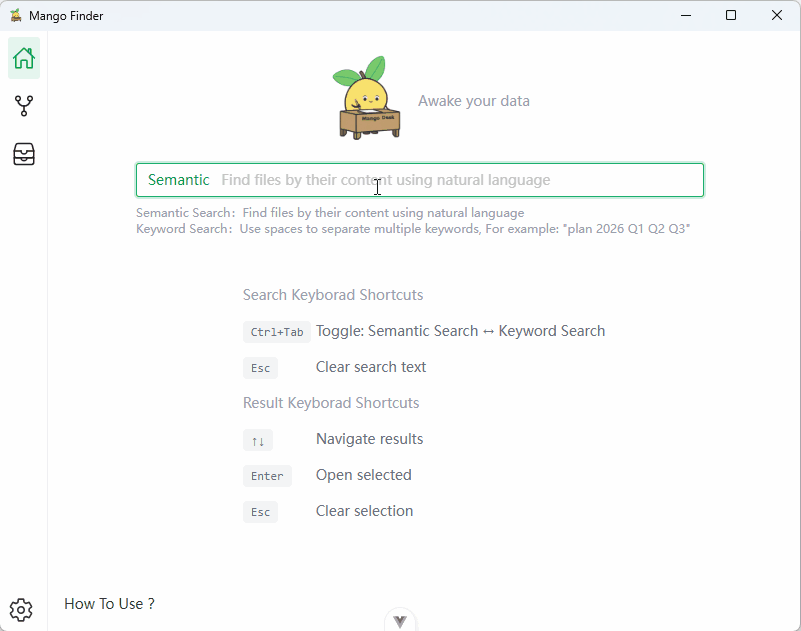
Task: Activate the highlighted Home navigation item
Action: click(x=23, y=58)
